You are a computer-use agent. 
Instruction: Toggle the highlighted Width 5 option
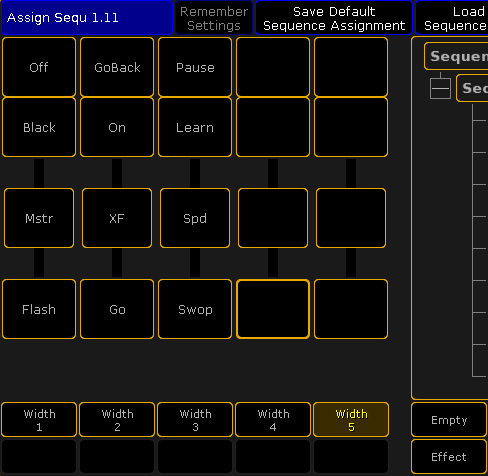[x=351, y=420]
